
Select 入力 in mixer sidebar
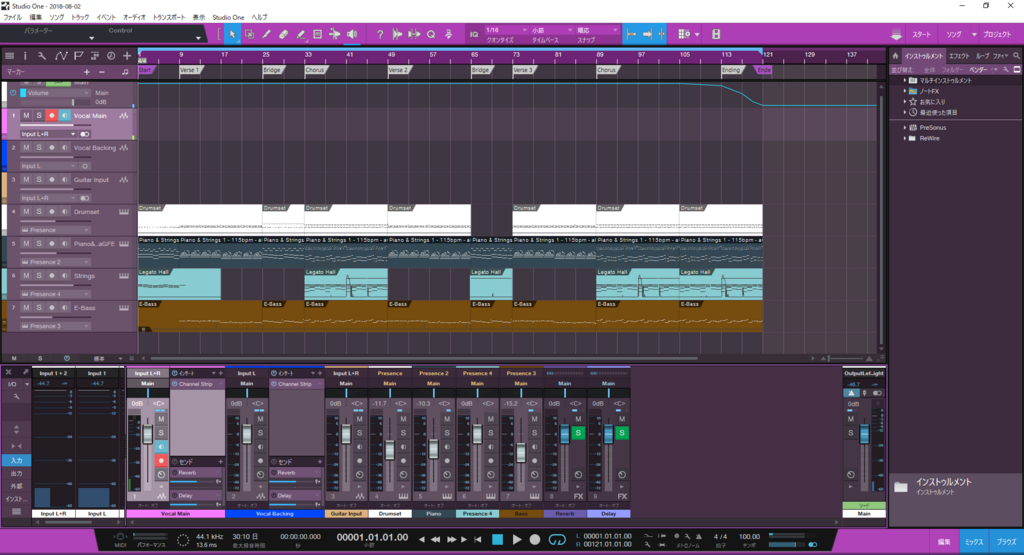(x=16, y=460)
